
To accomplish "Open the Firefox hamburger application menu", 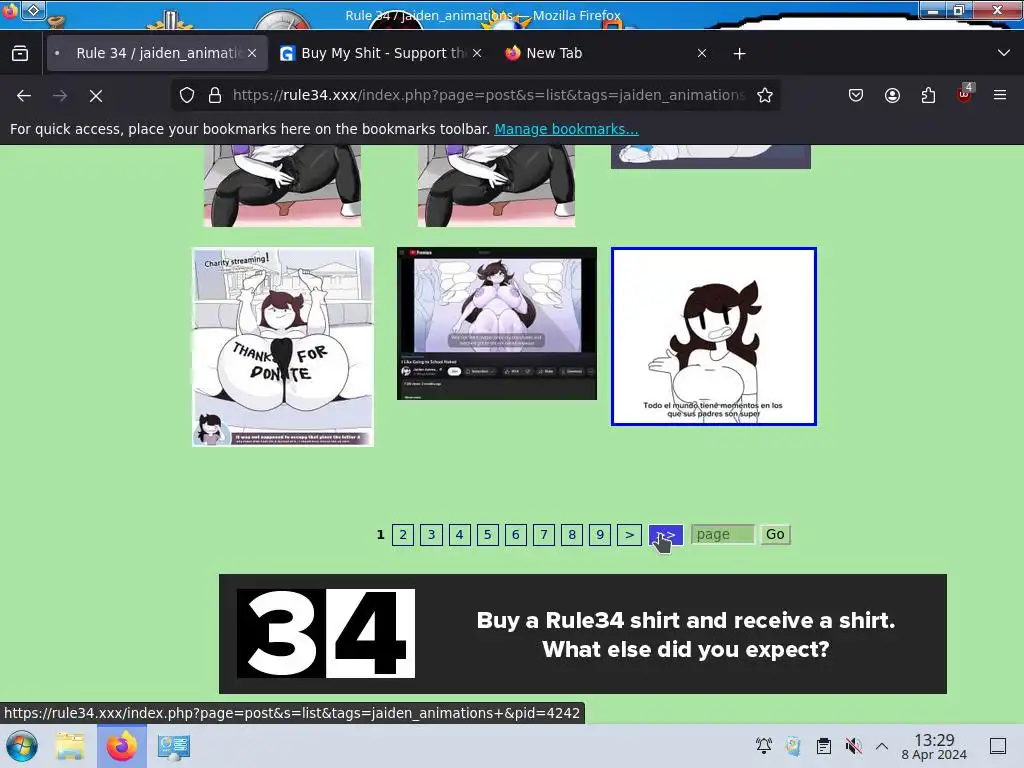I will (x=1000, y=95).
